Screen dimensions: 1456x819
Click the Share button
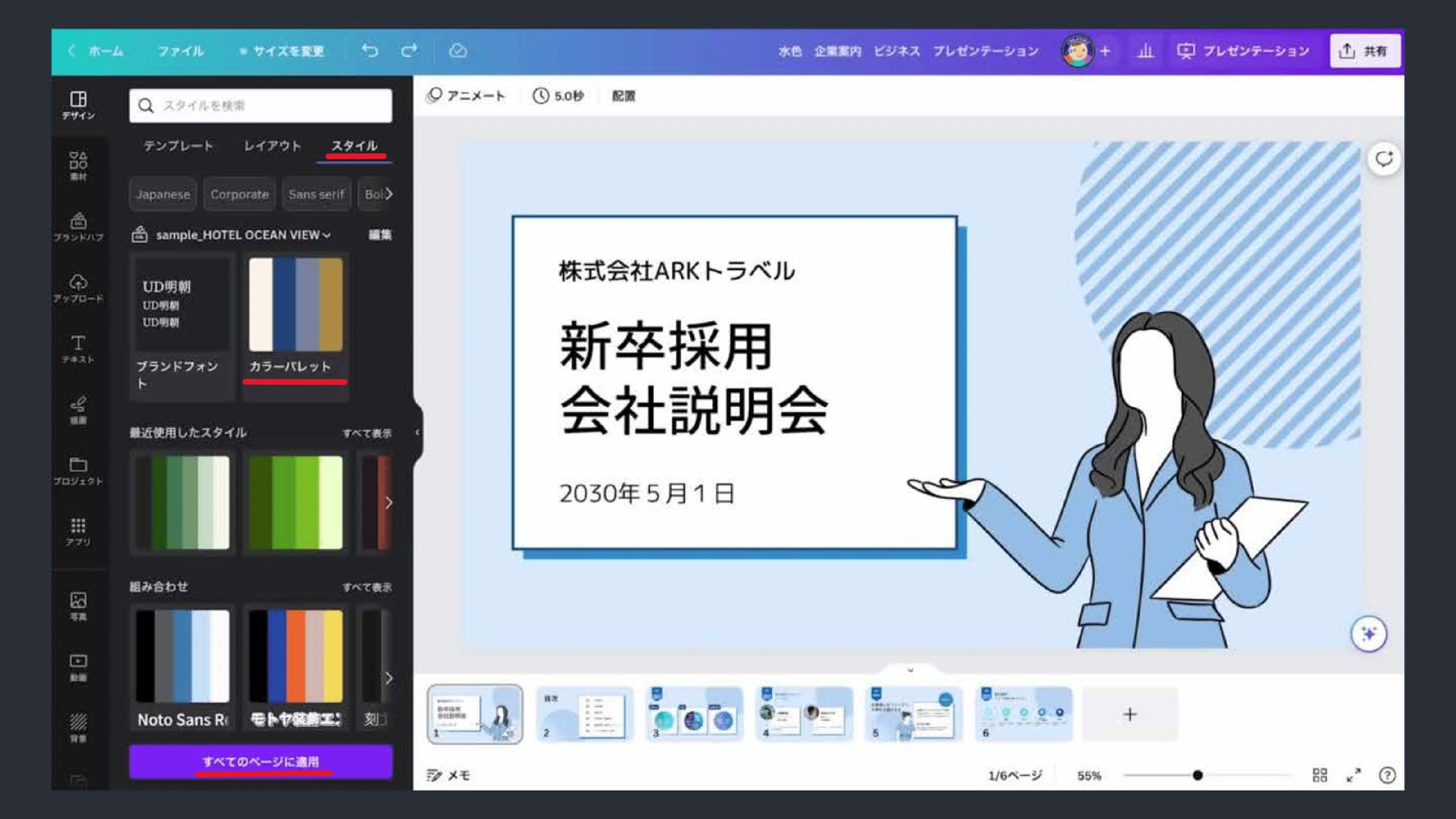[1364, 51]
